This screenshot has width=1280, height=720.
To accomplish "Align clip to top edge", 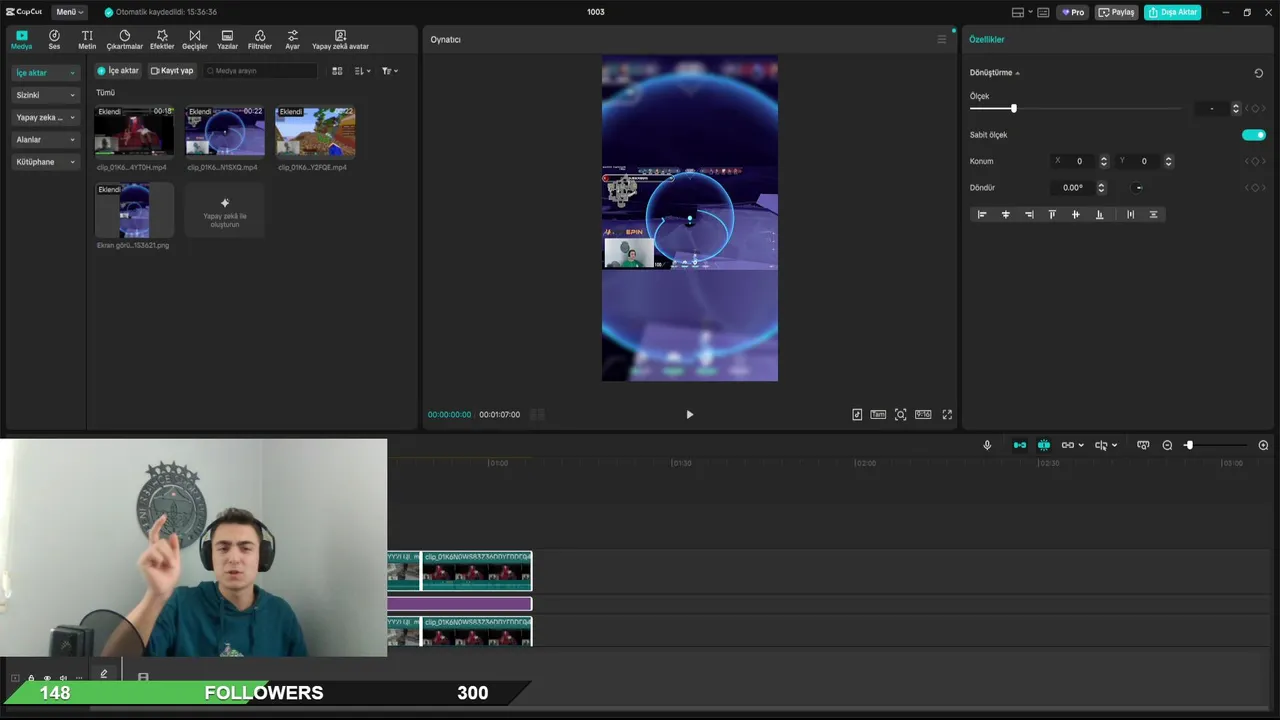I will pos(1052,214).
